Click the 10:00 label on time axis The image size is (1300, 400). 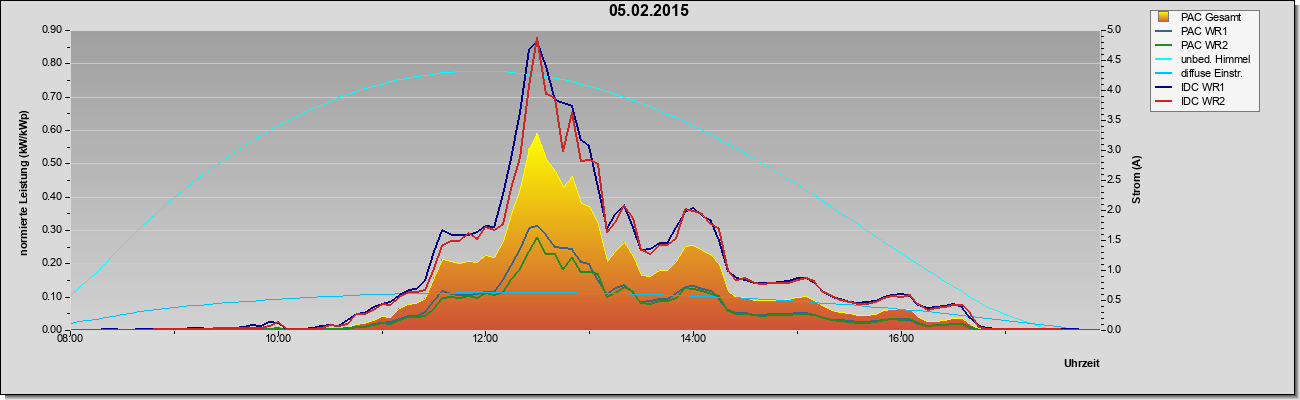[278, 340]
